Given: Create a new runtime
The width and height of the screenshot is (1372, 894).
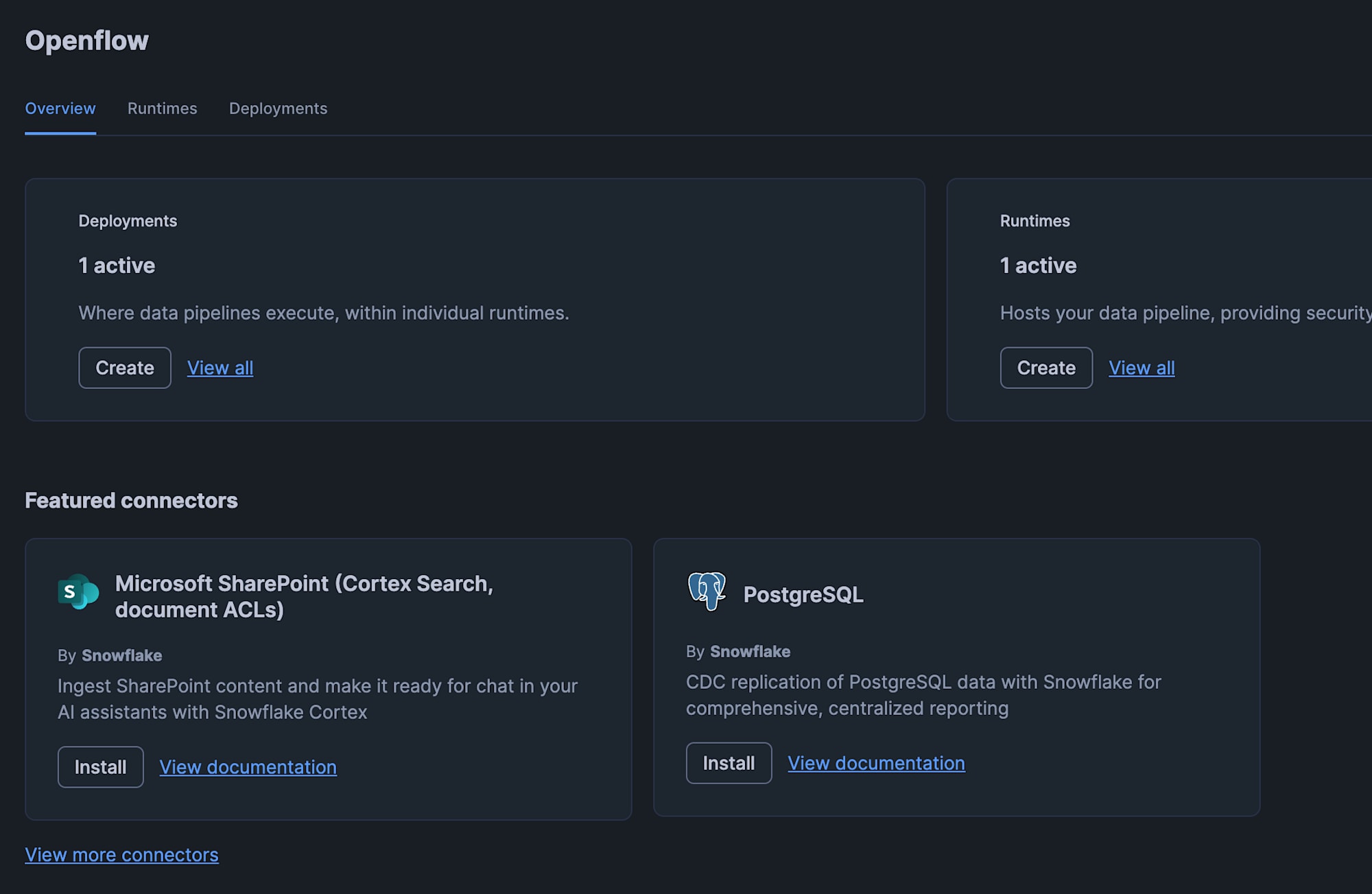Looking at the screenshot, I should [x=1046, y=368].
